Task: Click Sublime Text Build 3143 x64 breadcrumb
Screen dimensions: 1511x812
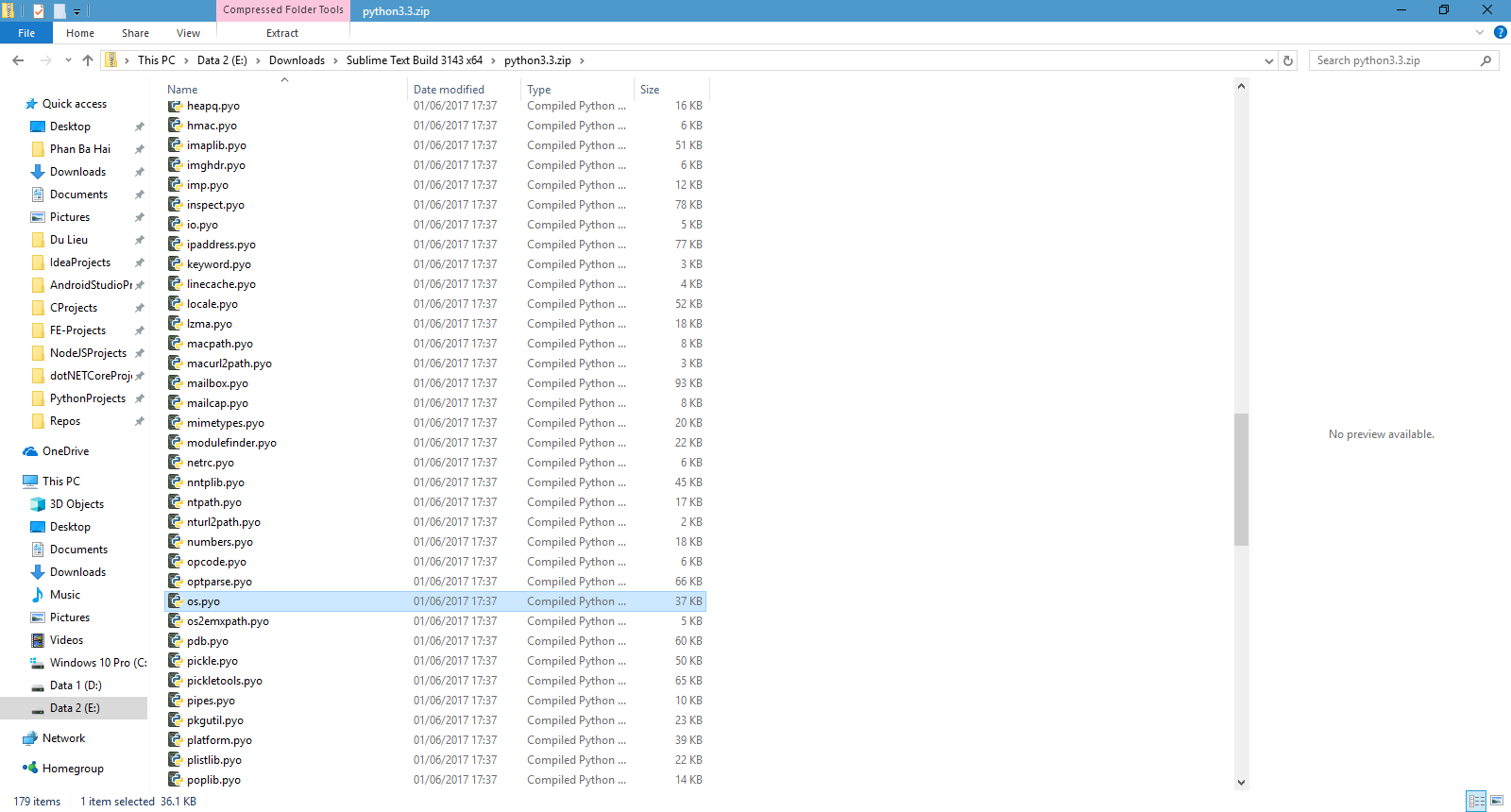Action: 415,60
